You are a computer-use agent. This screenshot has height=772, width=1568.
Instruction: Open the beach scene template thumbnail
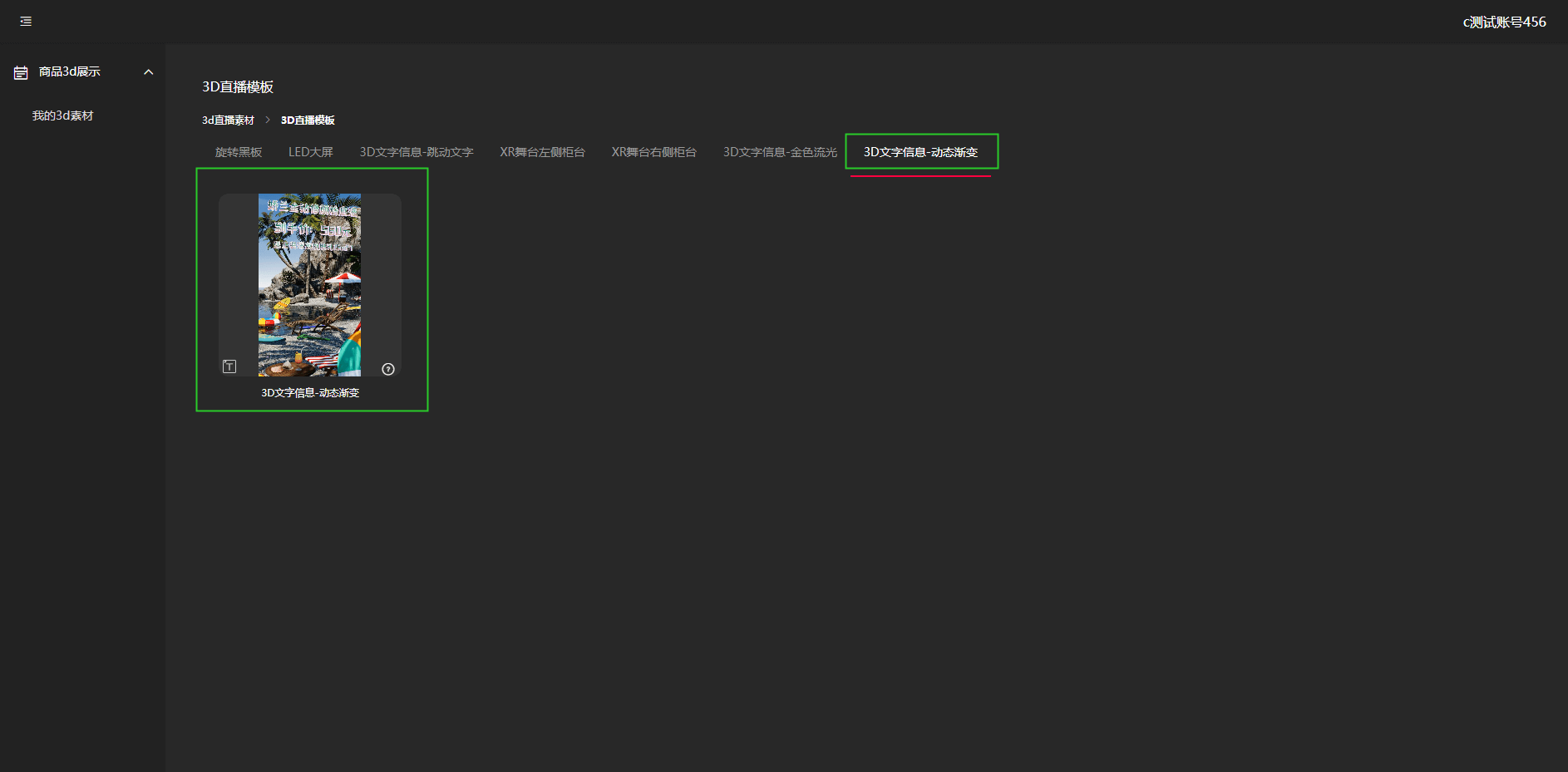pyautogui.click(x=310, y=285)
